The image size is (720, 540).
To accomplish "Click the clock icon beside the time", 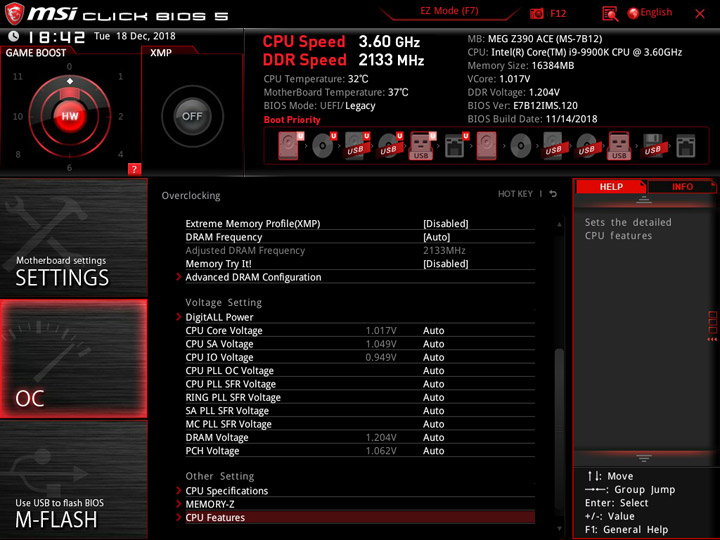I will point(13,36).
